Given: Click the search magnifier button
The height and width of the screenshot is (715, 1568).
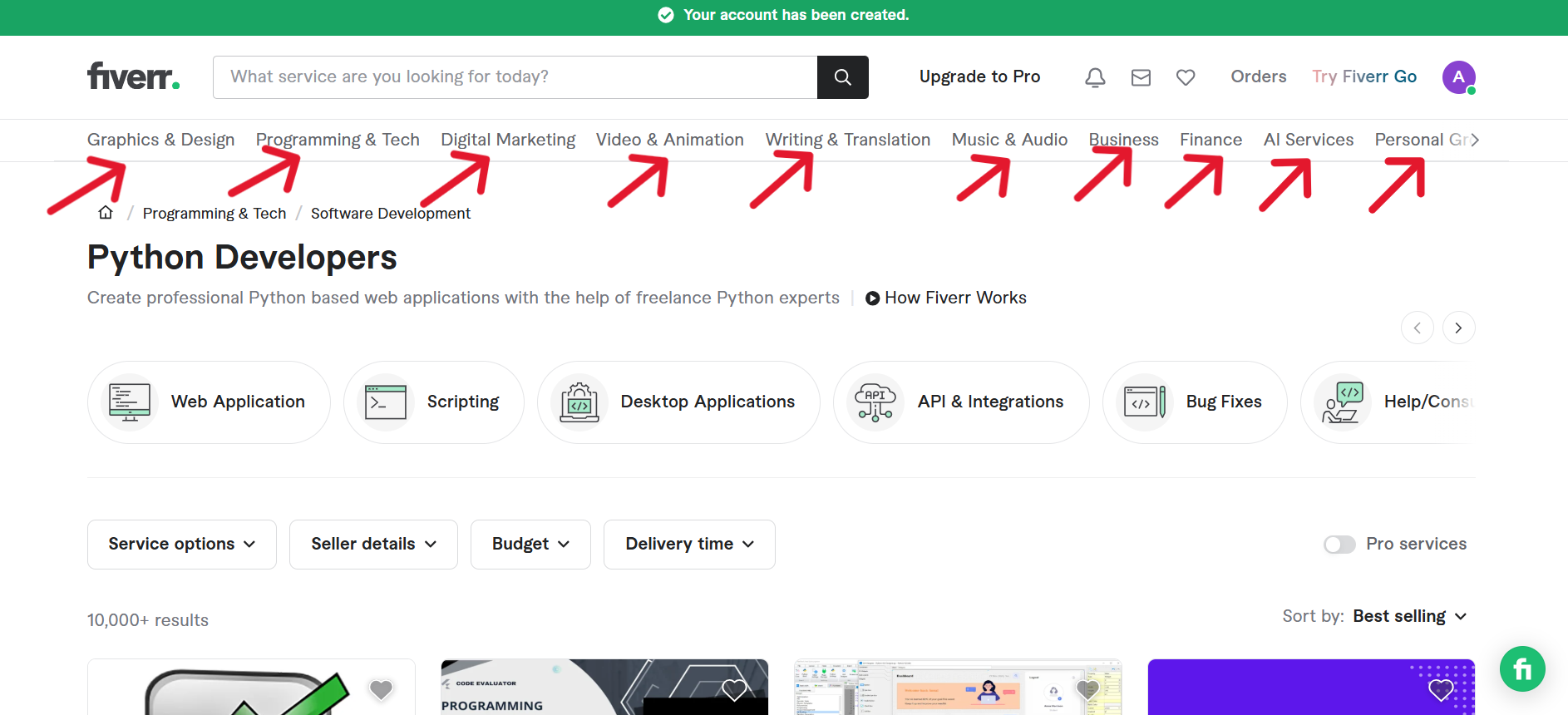Looking at the screenshot, I should 842,77.
